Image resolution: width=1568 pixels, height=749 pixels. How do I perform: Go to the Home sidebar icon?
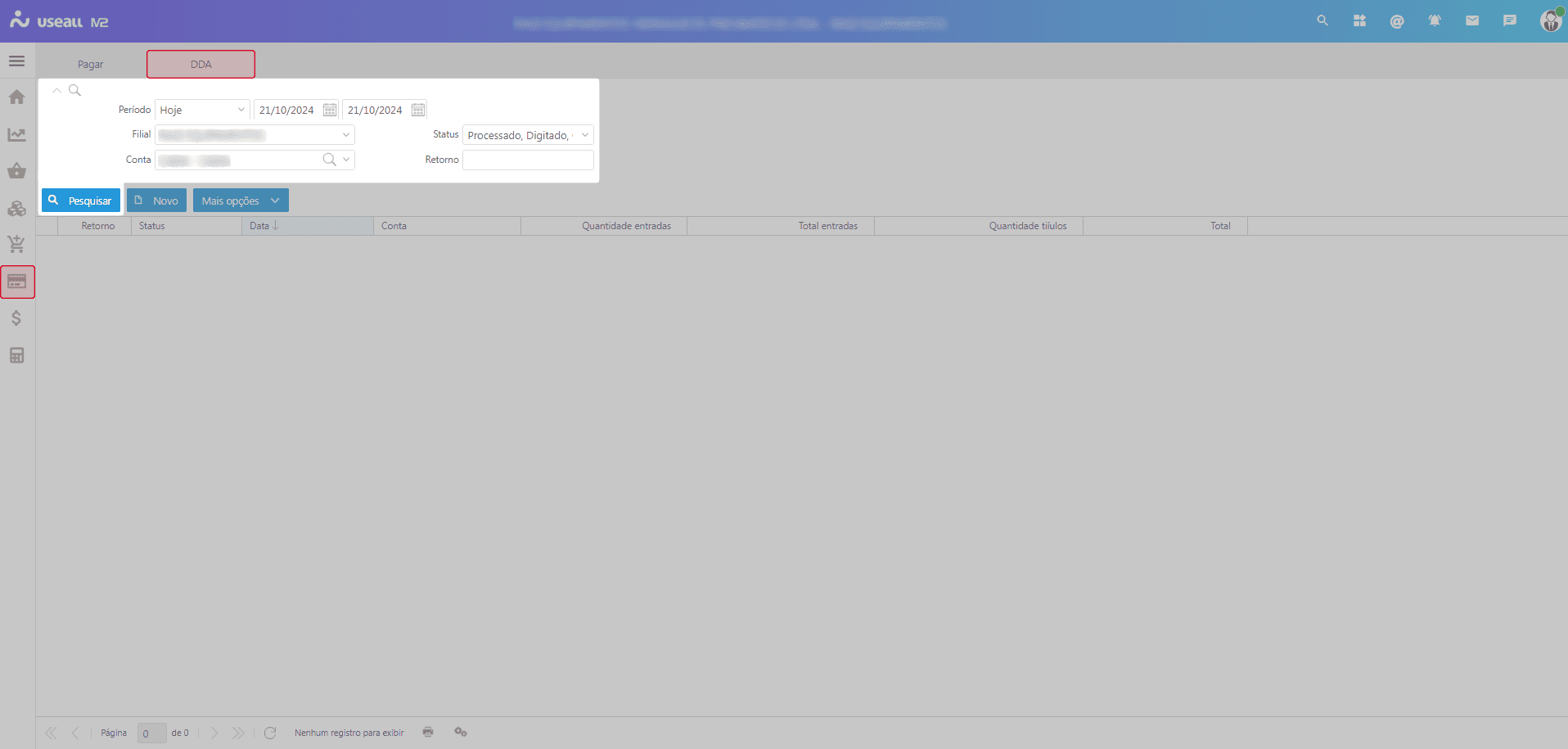pyautogui.click(x=16, y=97)
